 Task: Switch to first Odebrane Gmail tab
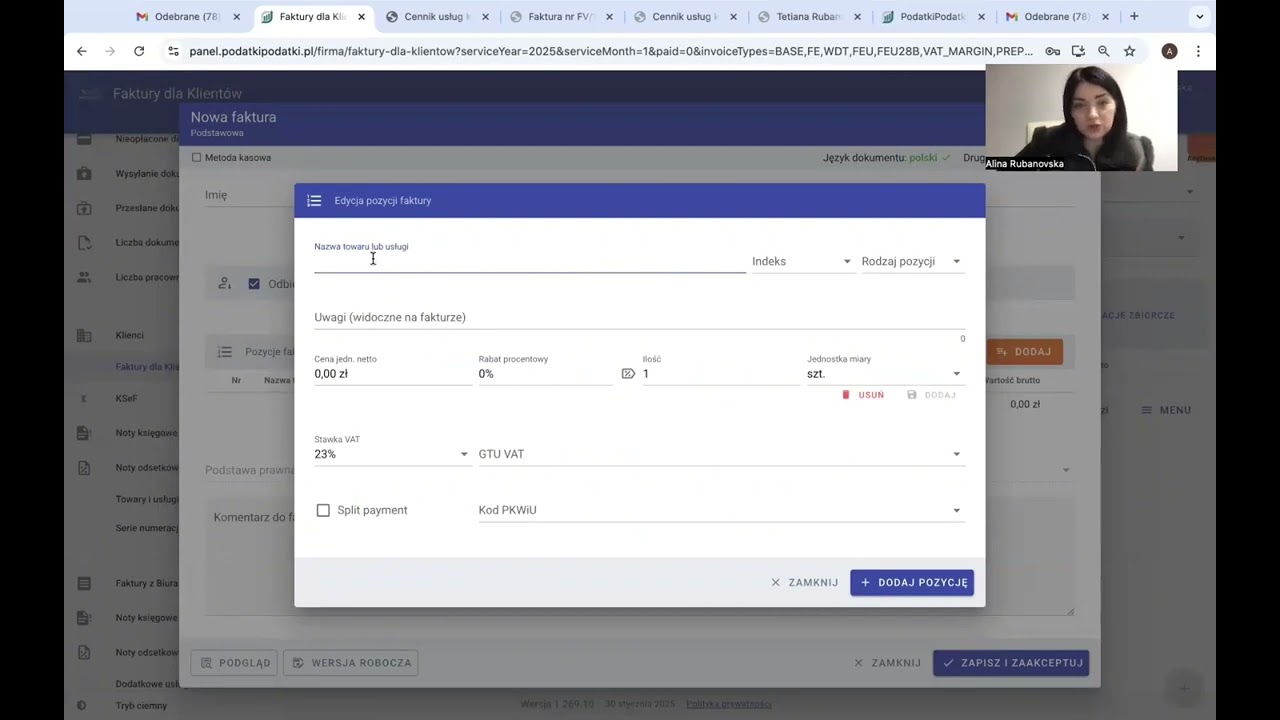[187, 17]
